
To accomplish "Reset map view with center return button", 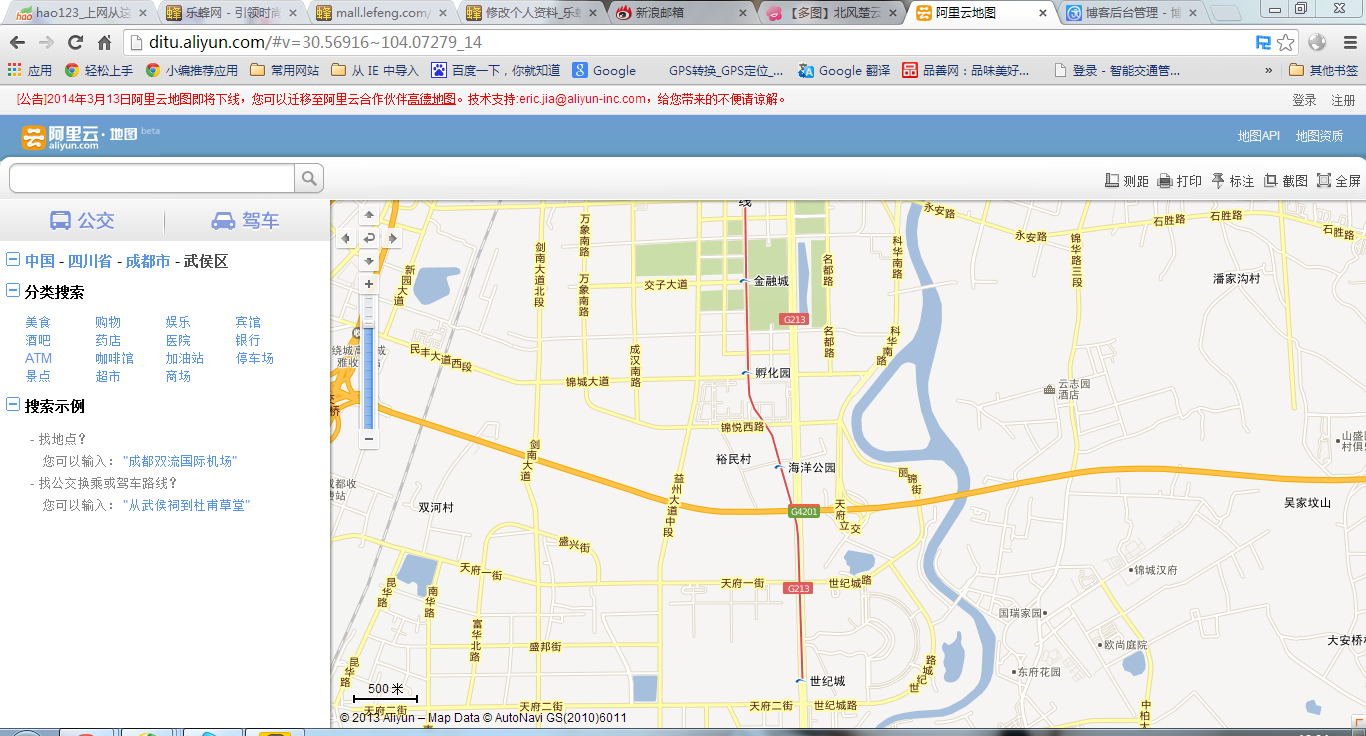I will [x=369, y=238].
